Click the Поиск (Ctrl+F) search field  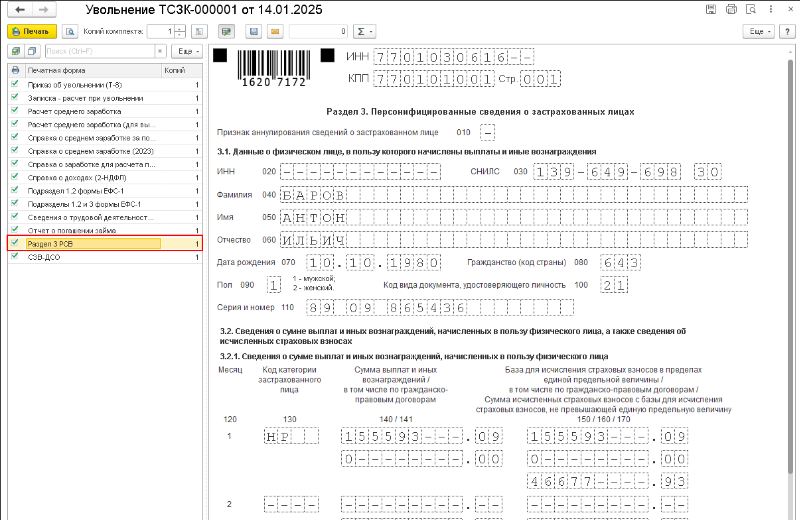pyautogui.click(x=100, y=52)
